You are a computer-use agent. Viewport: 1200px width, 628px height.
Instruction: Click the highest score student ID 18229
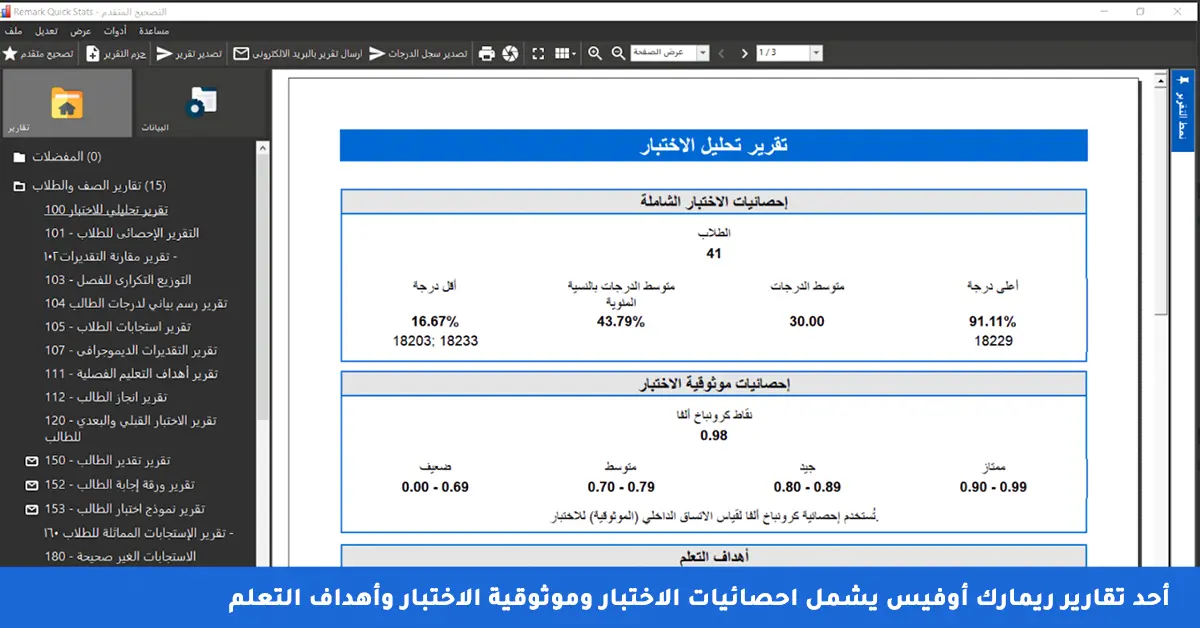coord(993,340)
